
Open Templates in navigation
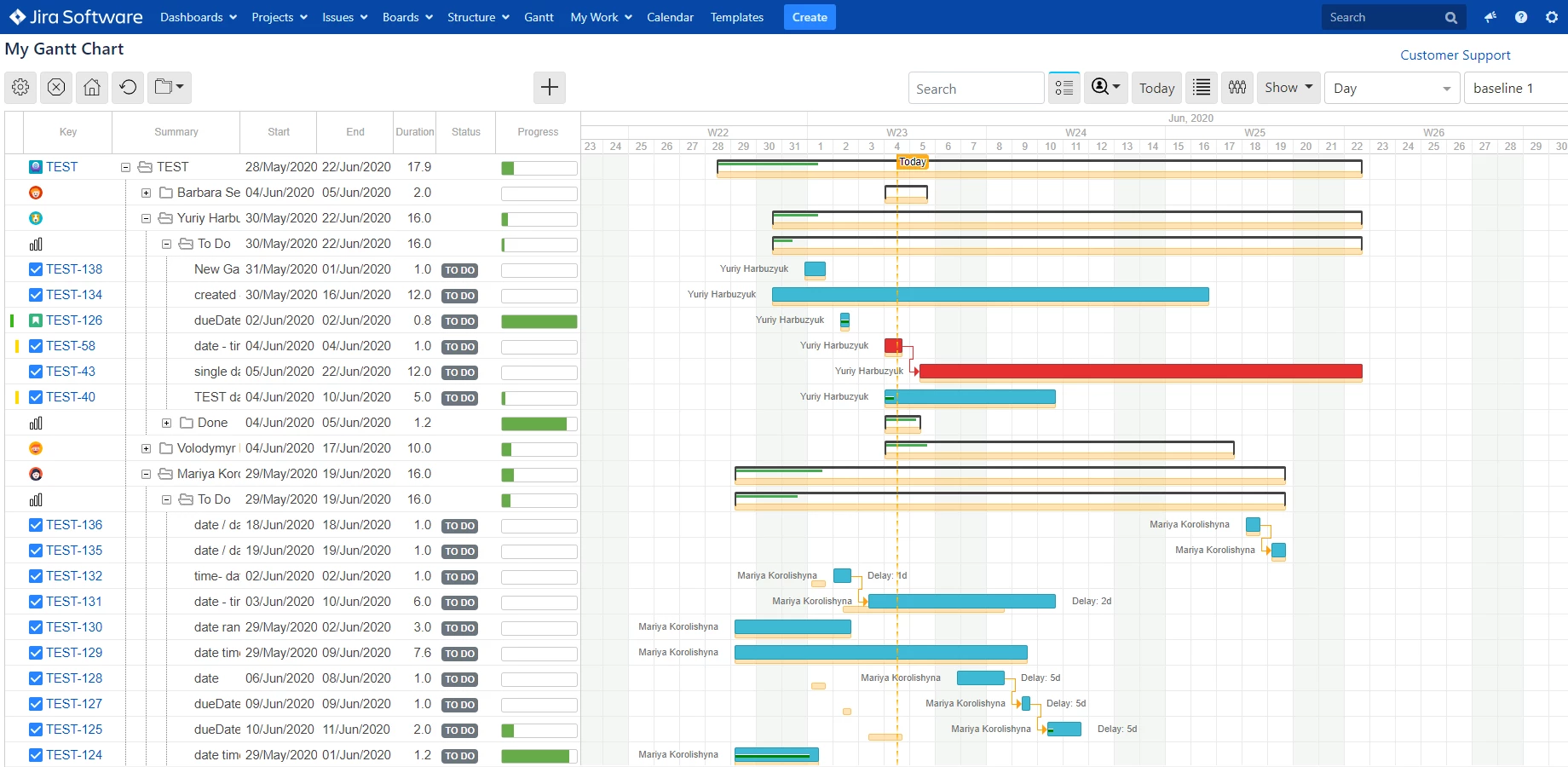point(737,17)
